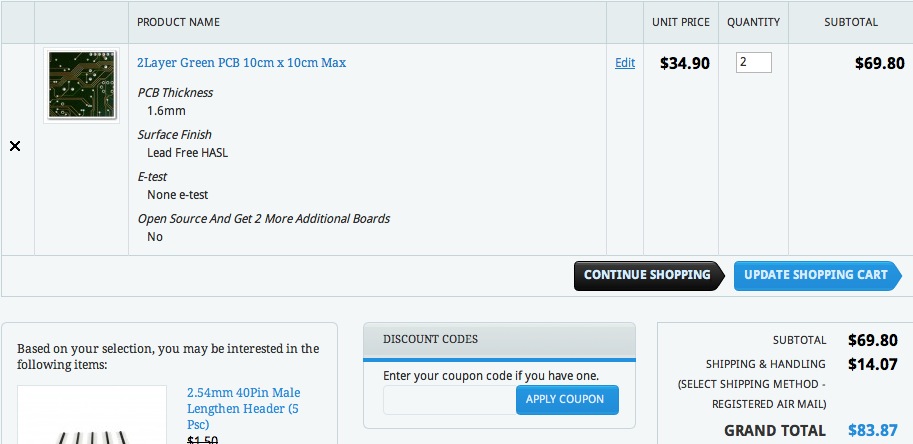The width and height of the screenshot is (913, 444).
Task: View the male header pins product image
Action: pyautogui.click(x=92, y=420)
